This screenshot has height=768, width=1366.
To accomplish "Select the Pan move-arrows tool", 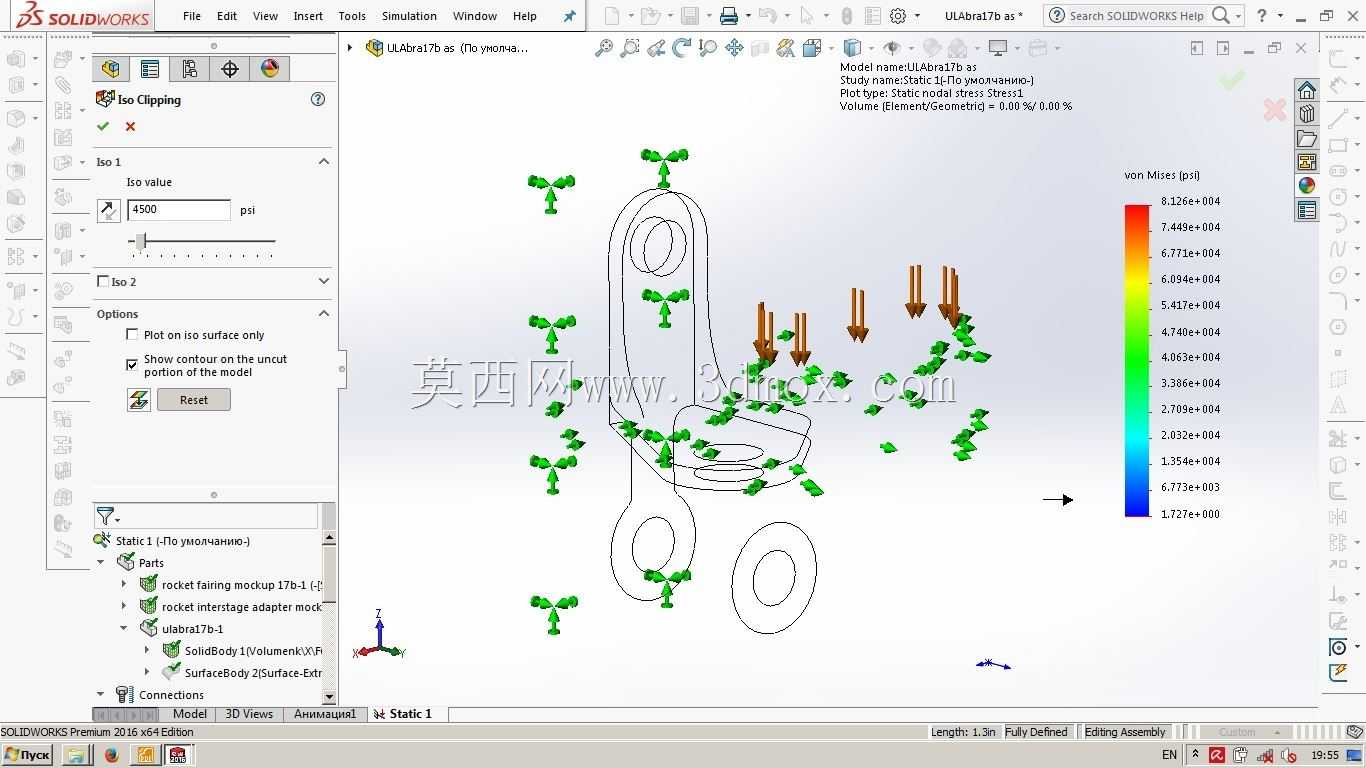I will coord(734,47).
